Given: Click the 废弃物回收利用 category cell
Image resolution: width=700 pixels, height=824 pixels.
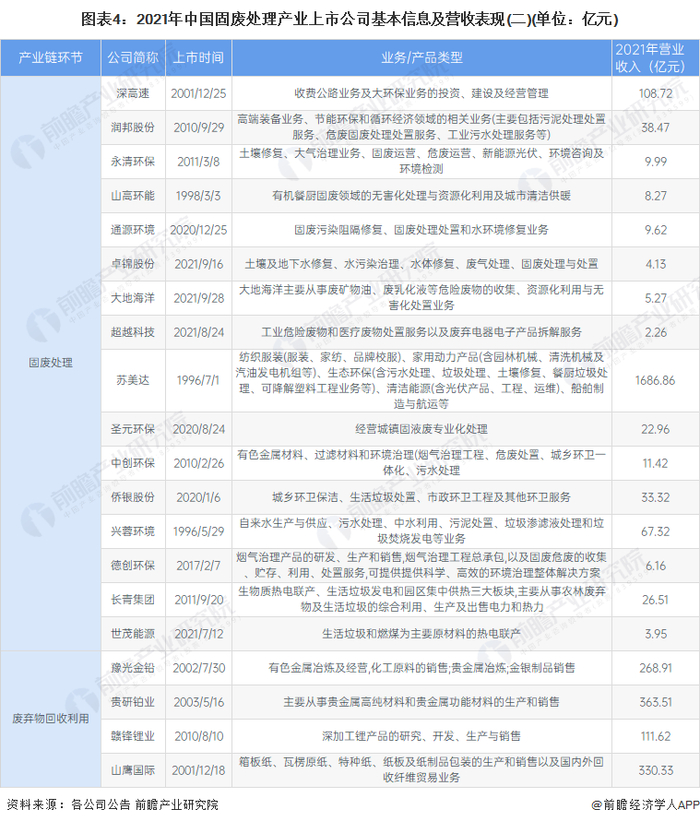Looking at the screenshot, I should (x=50, y=719).
